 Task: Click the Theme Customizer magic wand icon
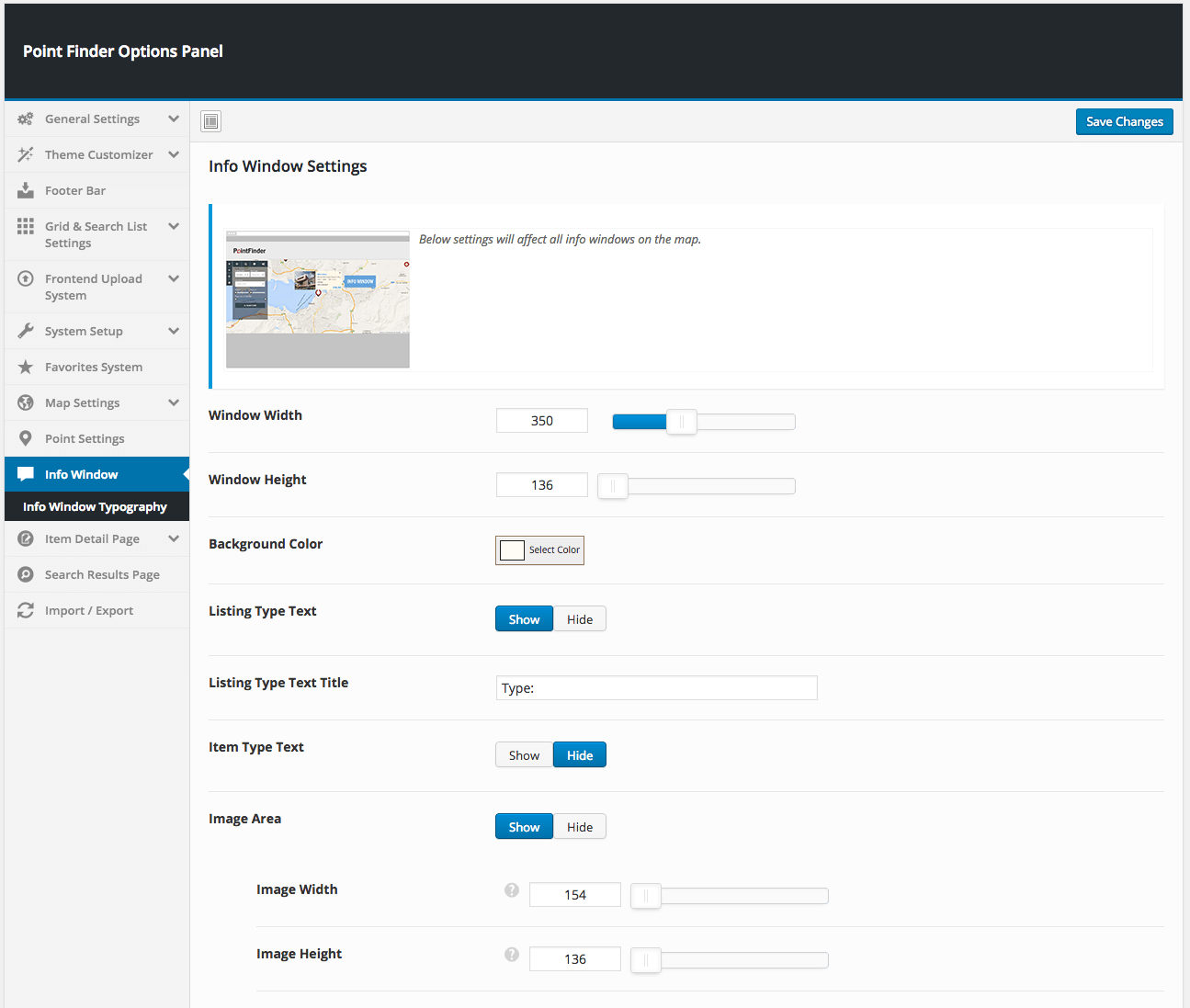[26, 154]
